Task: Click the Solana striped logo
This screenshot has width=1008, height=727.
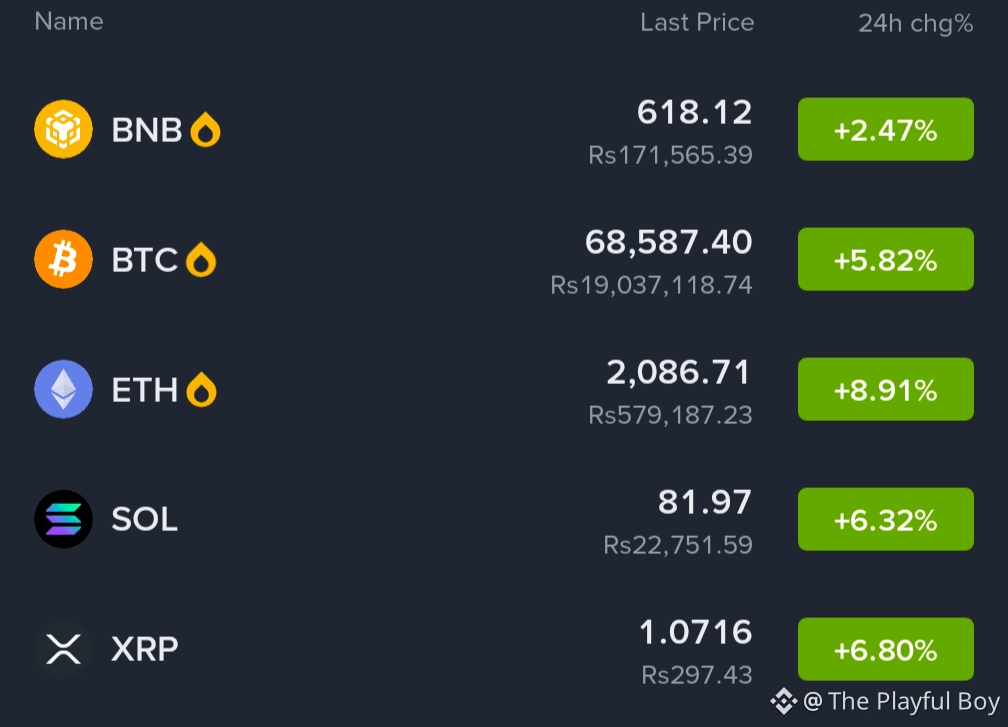Action: 63,519
